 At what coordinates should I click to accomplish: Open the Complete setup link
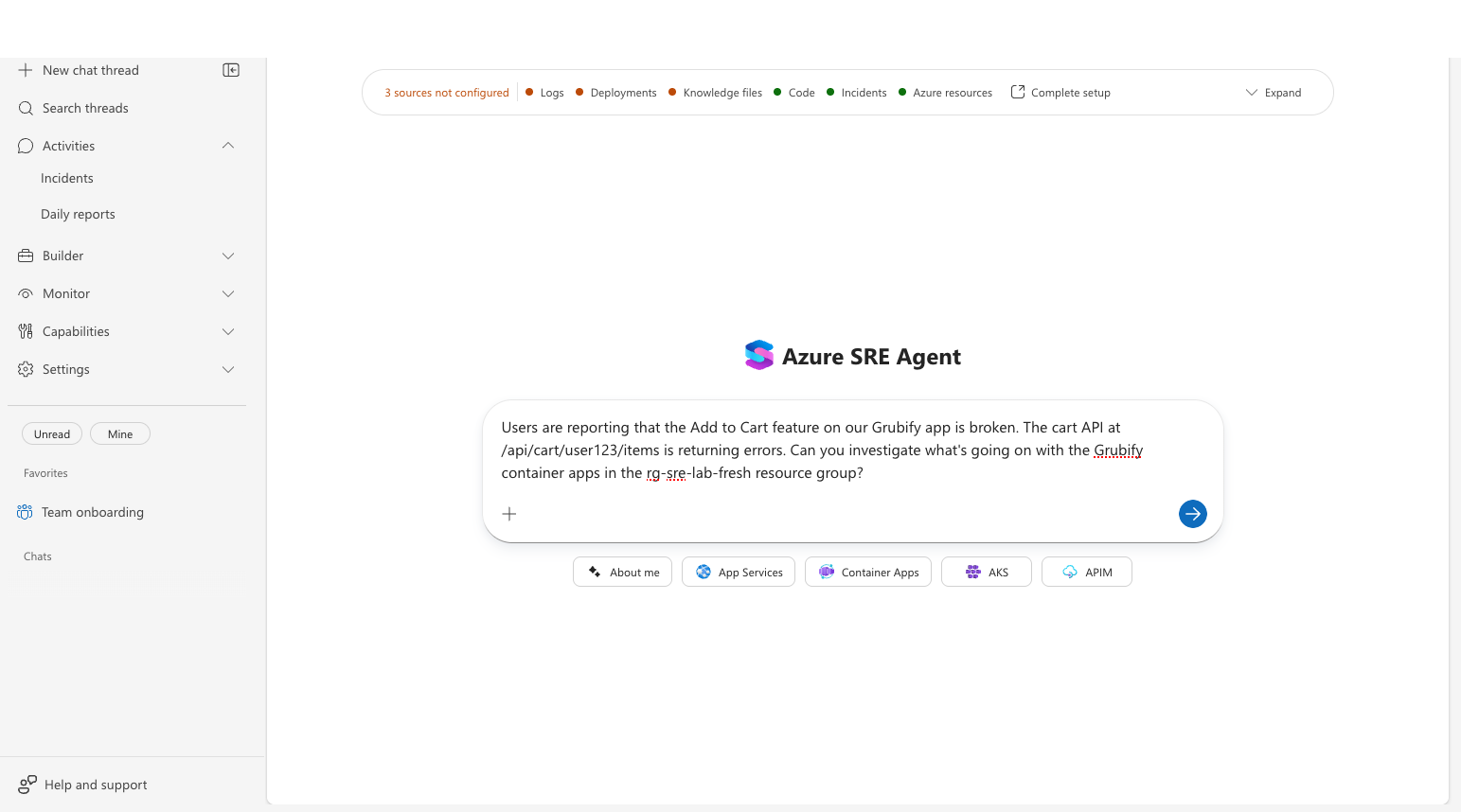tap(1061, 93)
